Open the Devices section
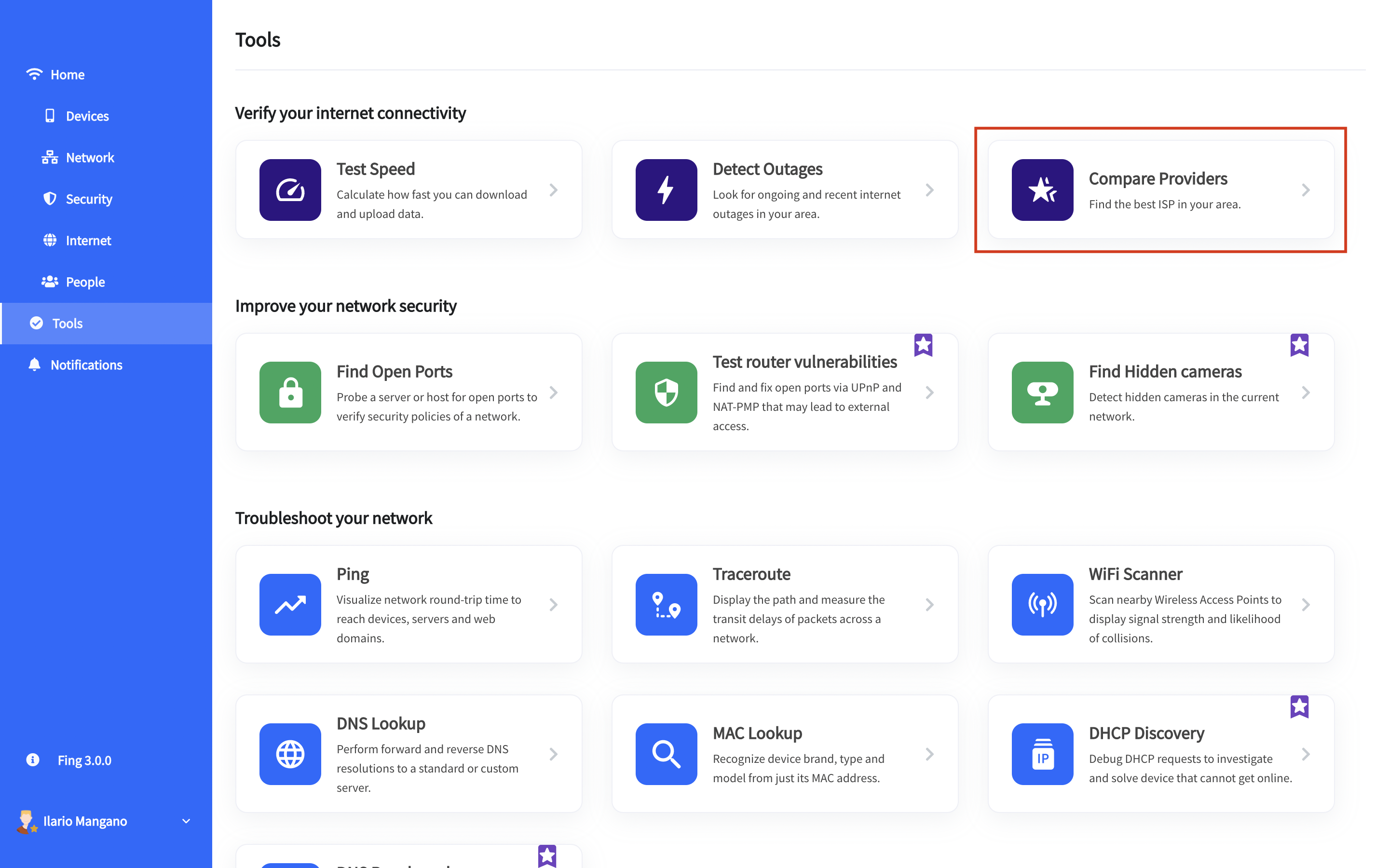Image resolution: width=1389 pixels, height=868 pixels. pyautogui.click(x=106, y=116)
